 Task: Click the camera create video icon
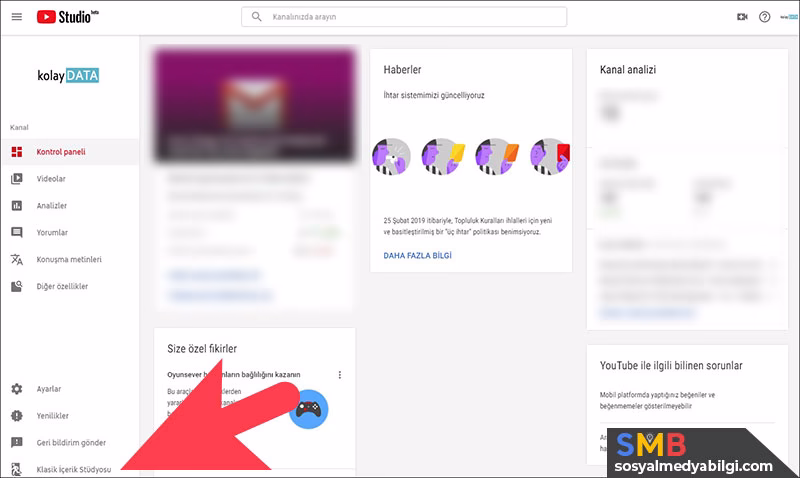coord(742,17)
